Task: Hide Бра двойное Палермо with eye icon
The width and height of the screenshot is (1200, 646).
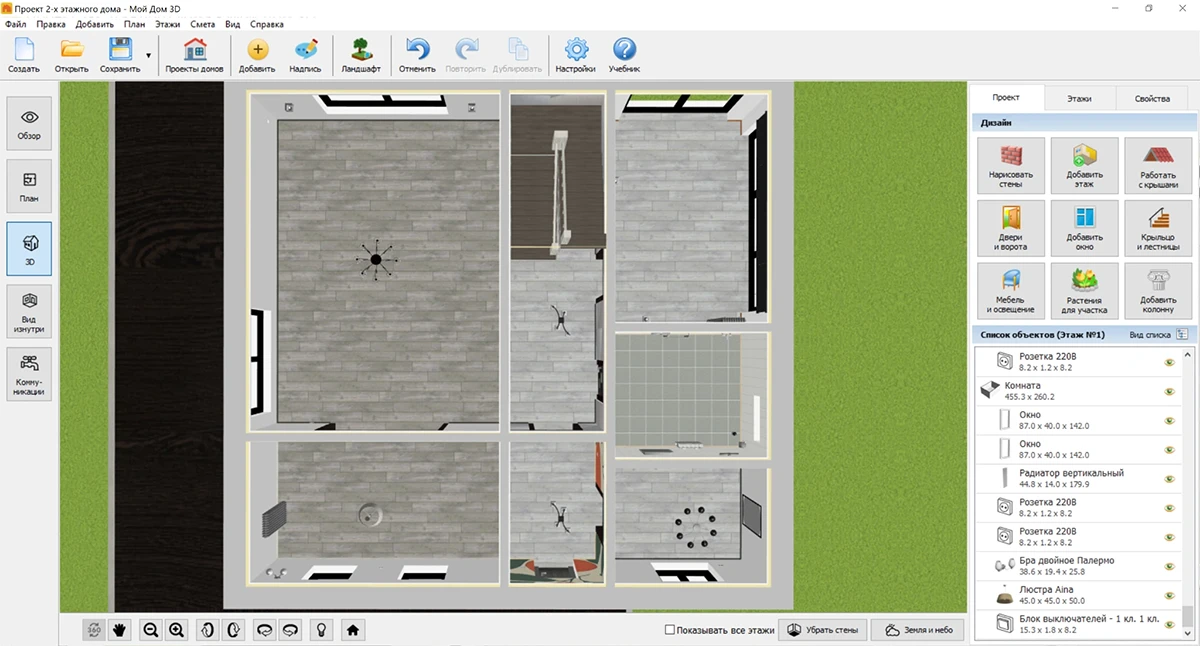Action: (1168, 565)
